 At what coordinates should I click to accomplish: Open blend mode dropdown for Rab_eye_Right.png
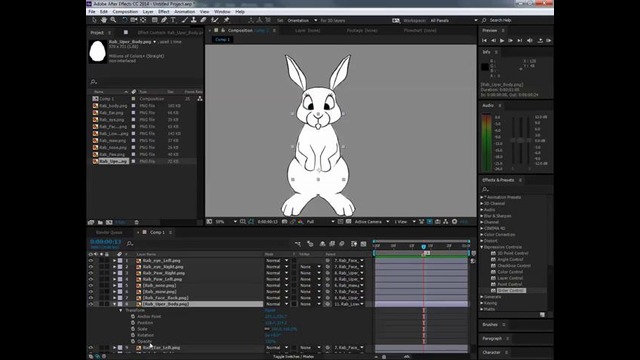[277, 267]
